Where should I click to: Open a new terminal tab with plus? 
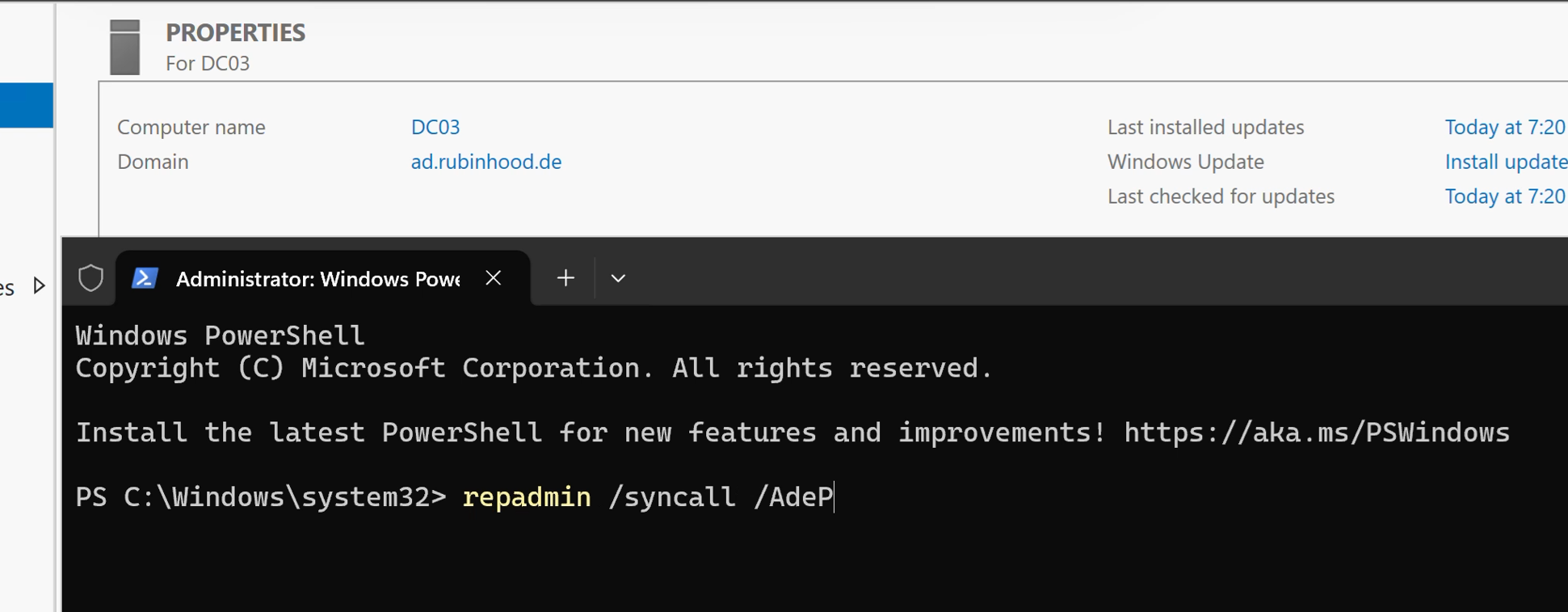(565, 278)
